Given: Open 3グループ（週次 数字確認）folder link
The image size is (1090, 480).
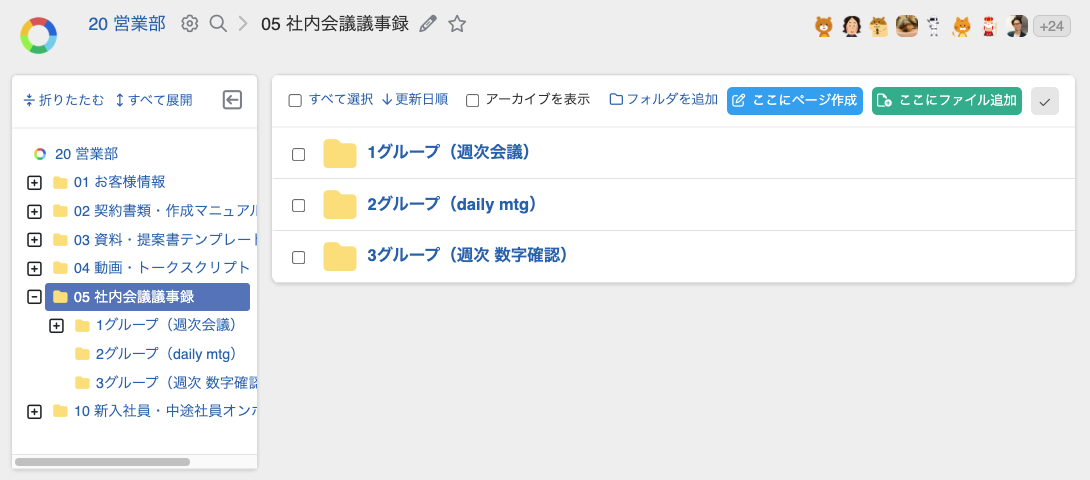Looking at the screenshot, I should pos(467,256).
